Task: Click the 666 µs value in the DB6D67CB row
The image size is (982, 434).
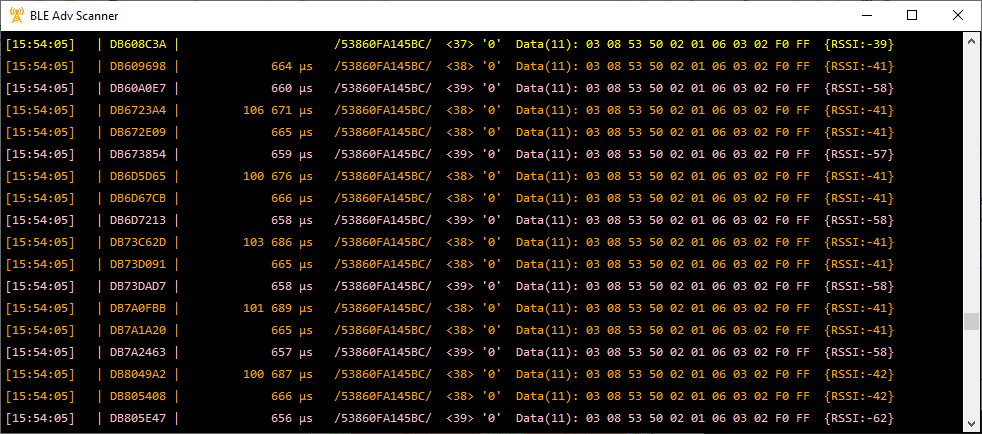Action: point(292,198)
